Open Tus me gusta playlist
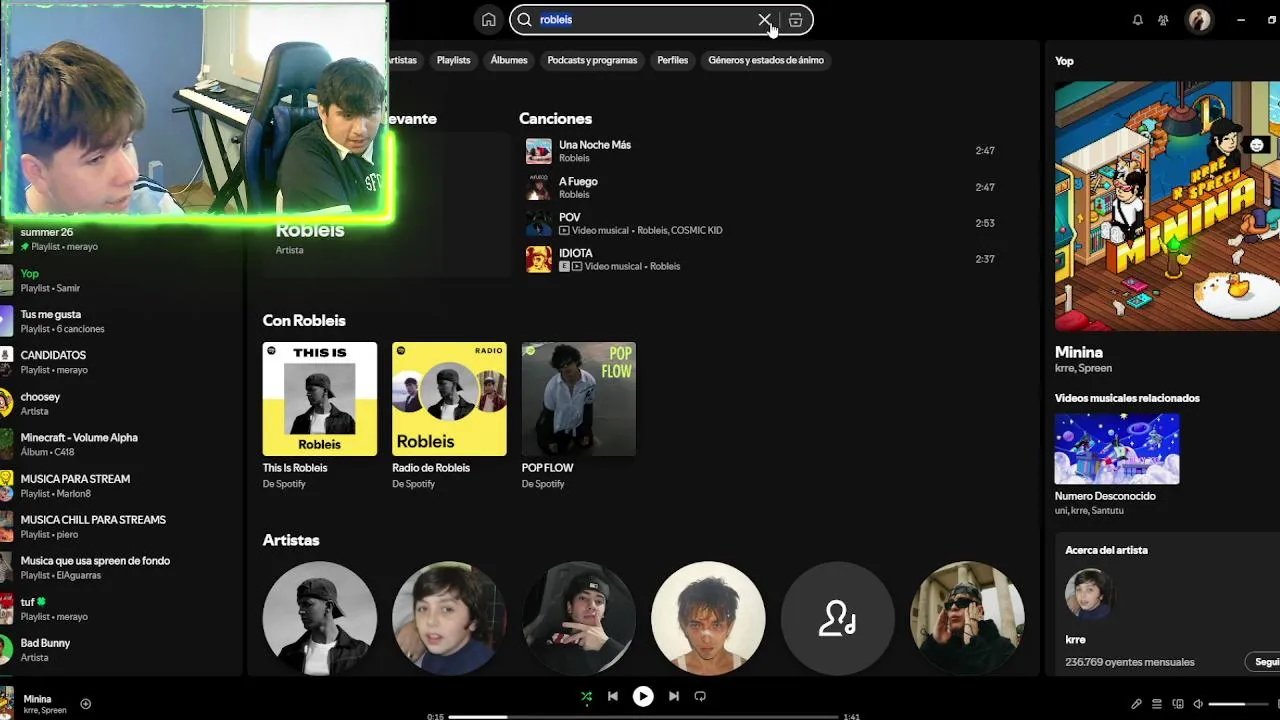 coord(120,321)
